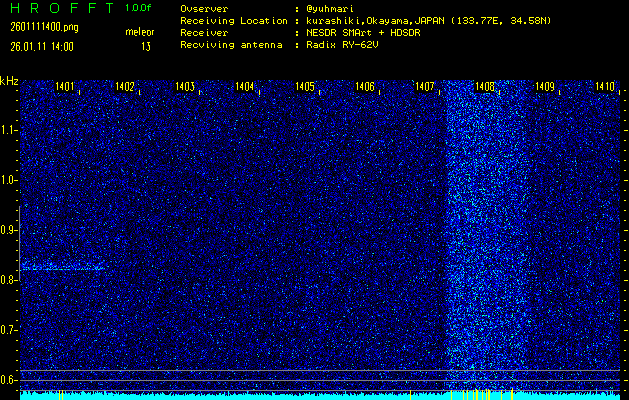Image resolution: width=629 pixels, height=400 pixels.
Task: Click the Recviving antenna label
Action: (x=231, y=45)
